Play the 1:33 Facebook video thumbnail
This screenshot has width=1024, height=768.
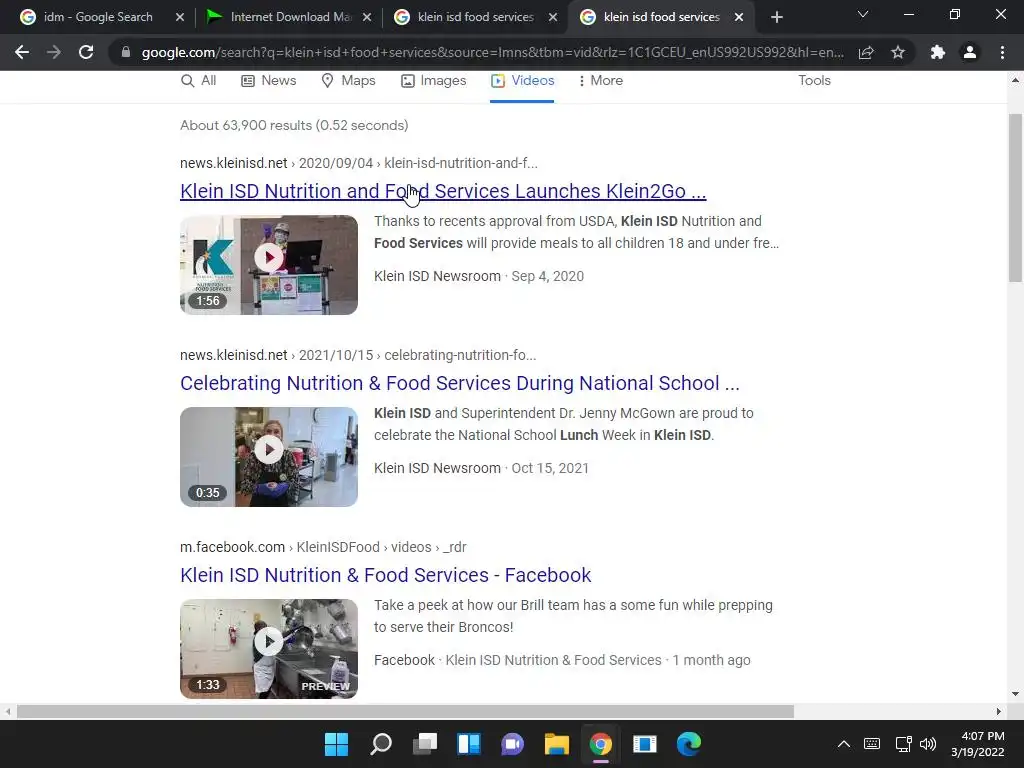click(x=269, y=649)
